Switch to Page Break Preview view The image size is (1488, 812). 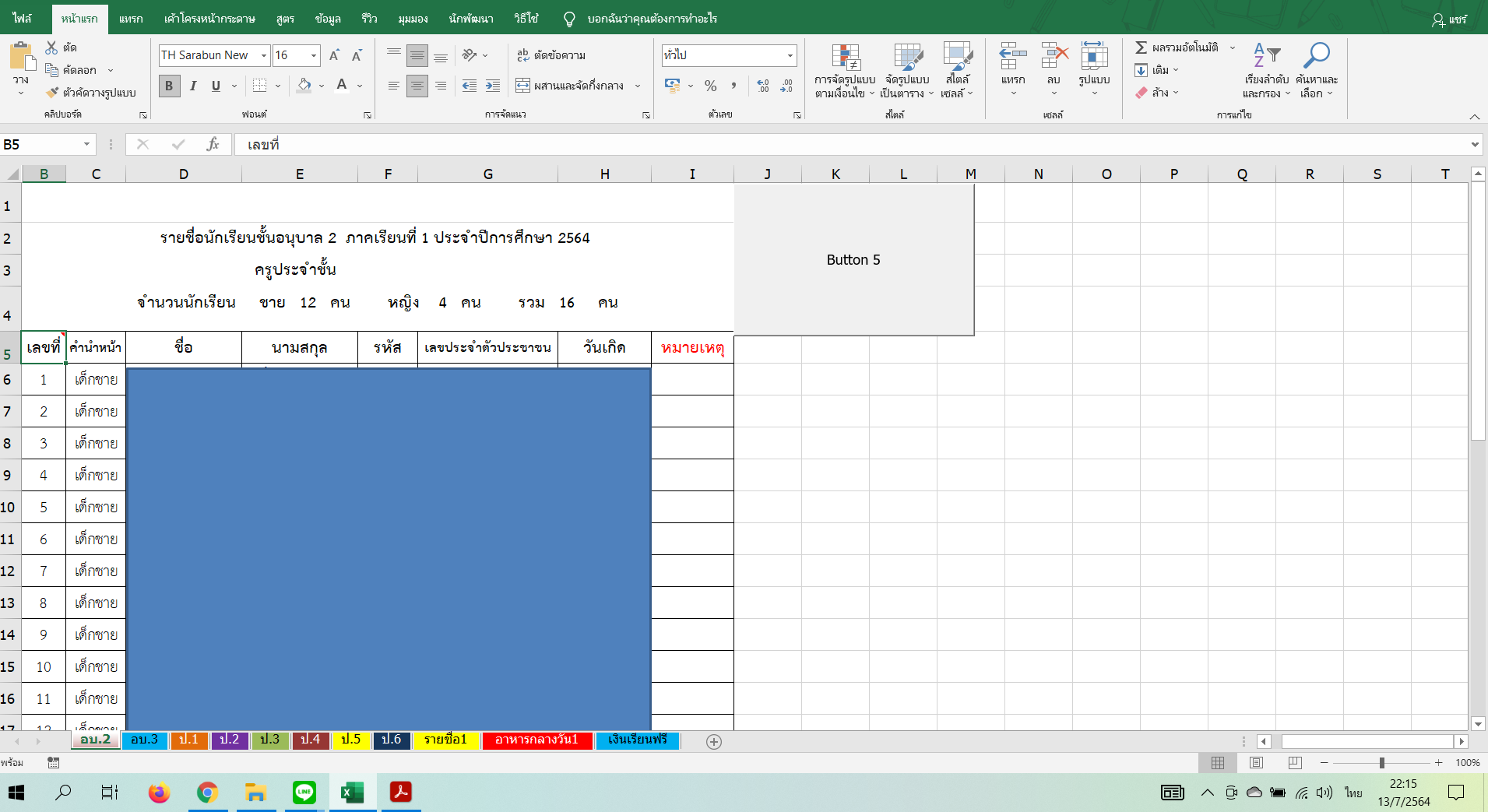point(1295,763)
